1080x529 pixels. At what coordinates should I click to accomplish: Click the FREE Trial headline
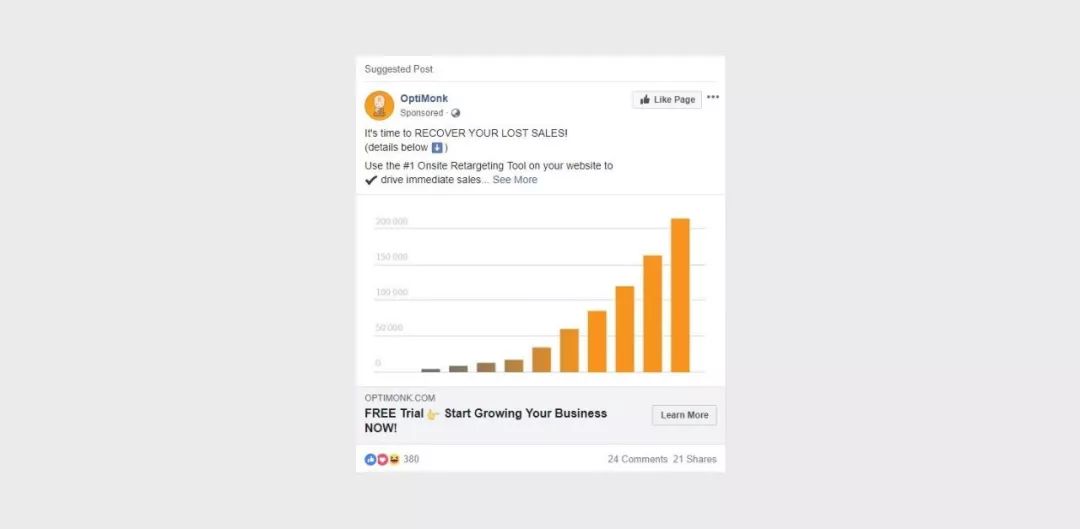pyautogui.click(x=486, y=421)
